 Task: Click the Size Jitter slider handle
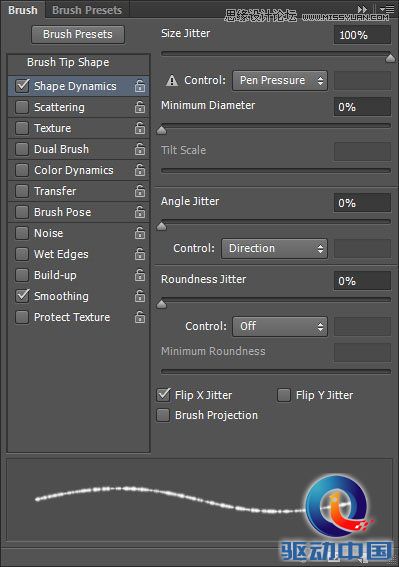click(390, 58)
